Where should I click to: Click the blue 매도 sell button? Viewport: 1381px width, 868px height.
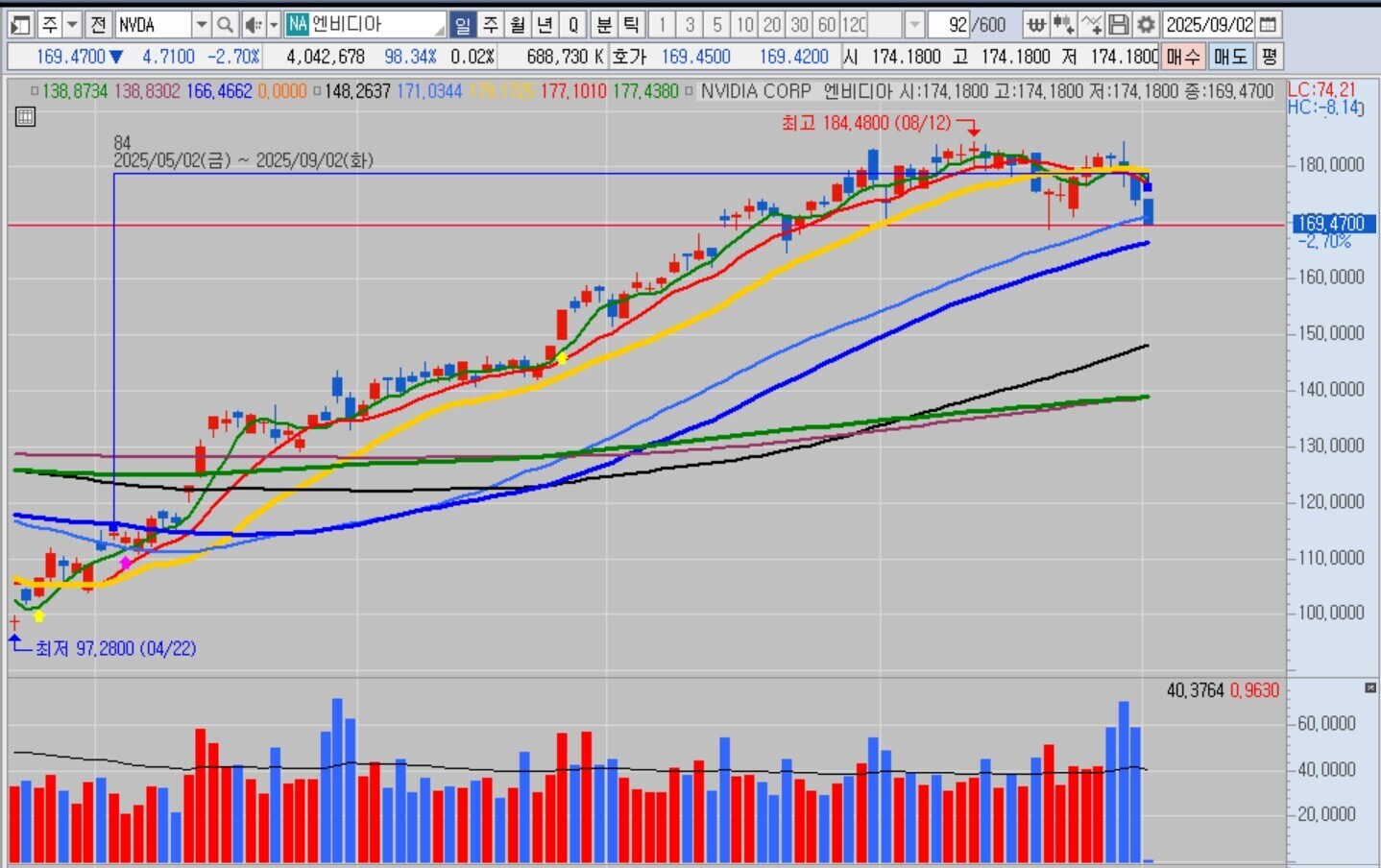click(x=1230, y=57)
